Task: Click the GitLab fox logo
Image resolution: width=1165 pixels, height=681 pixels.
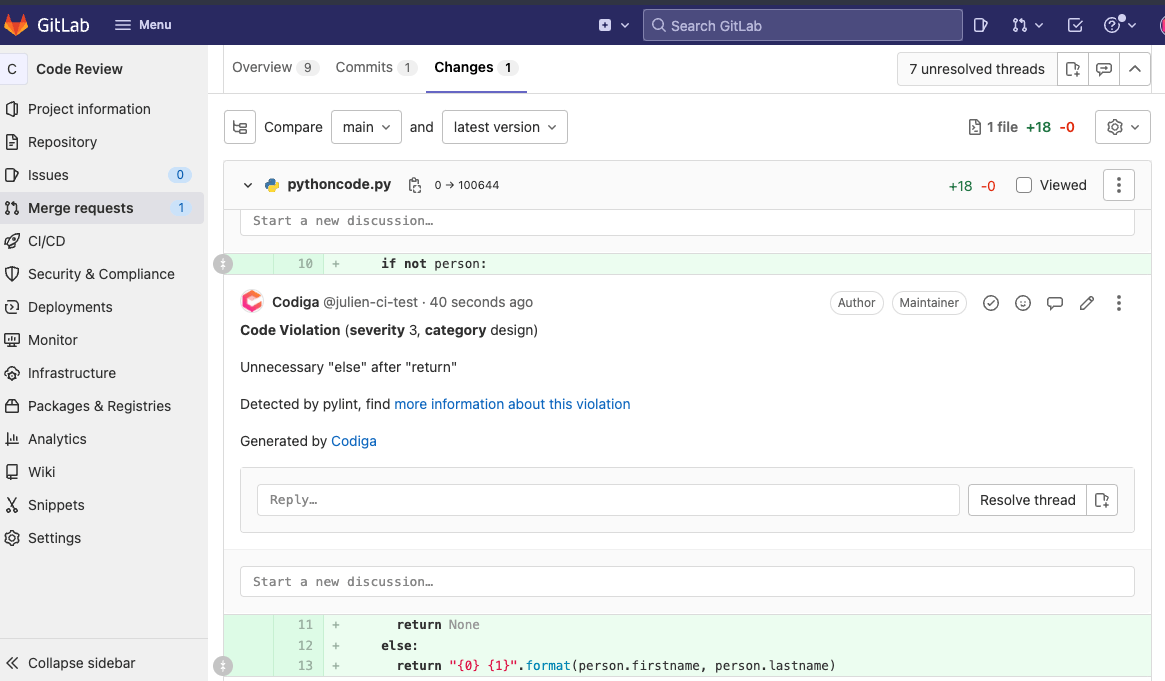Action: (16, 24)
